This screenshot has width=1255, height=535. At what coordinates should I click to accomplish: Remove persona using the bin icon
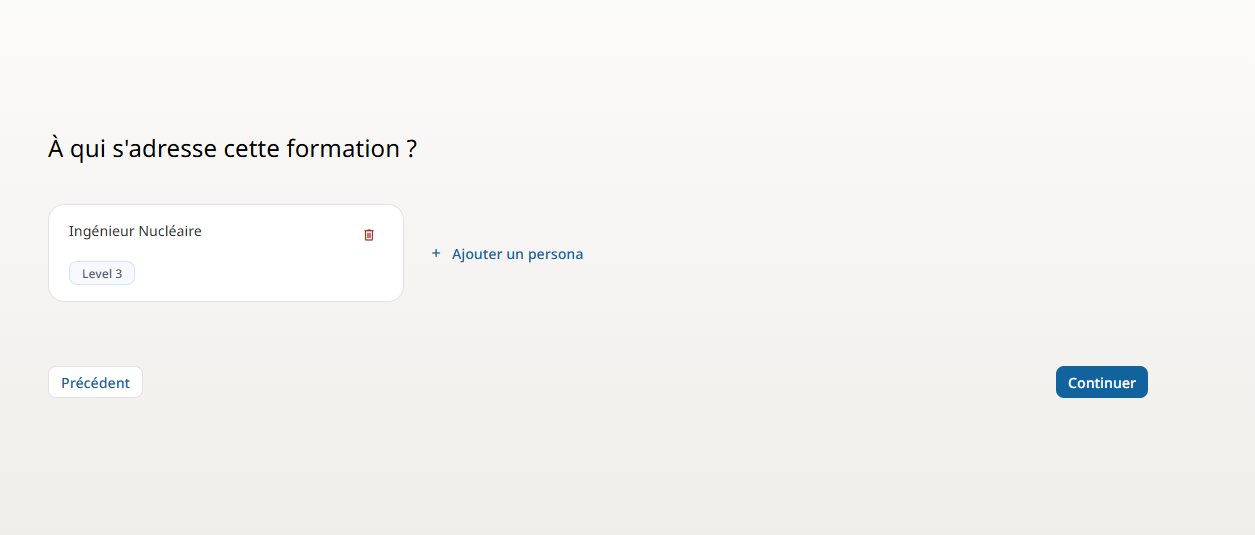[369, 235]
